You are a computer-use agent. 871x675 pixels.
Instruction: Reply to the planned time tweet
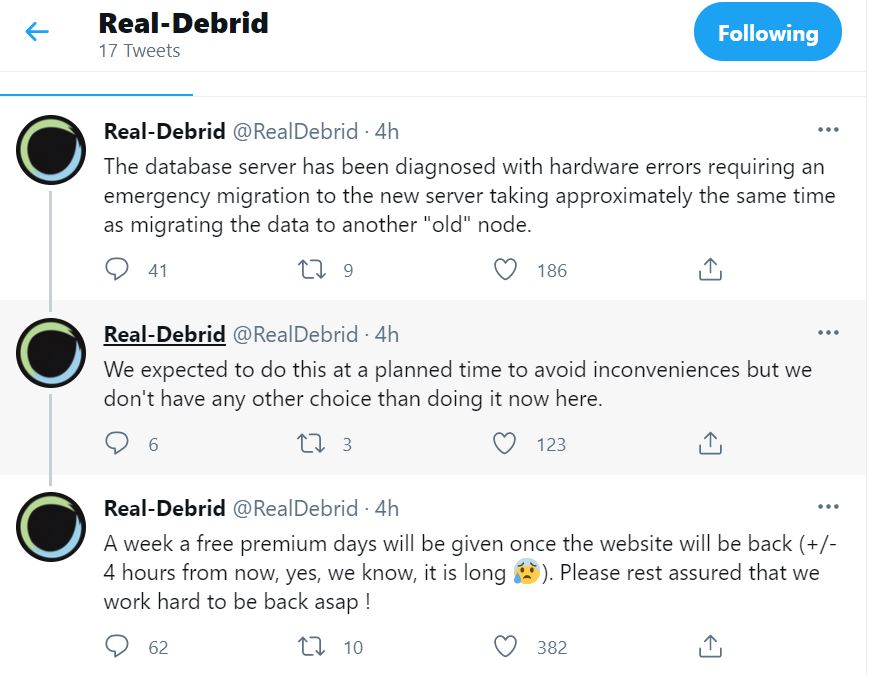(x=118, y=443)
